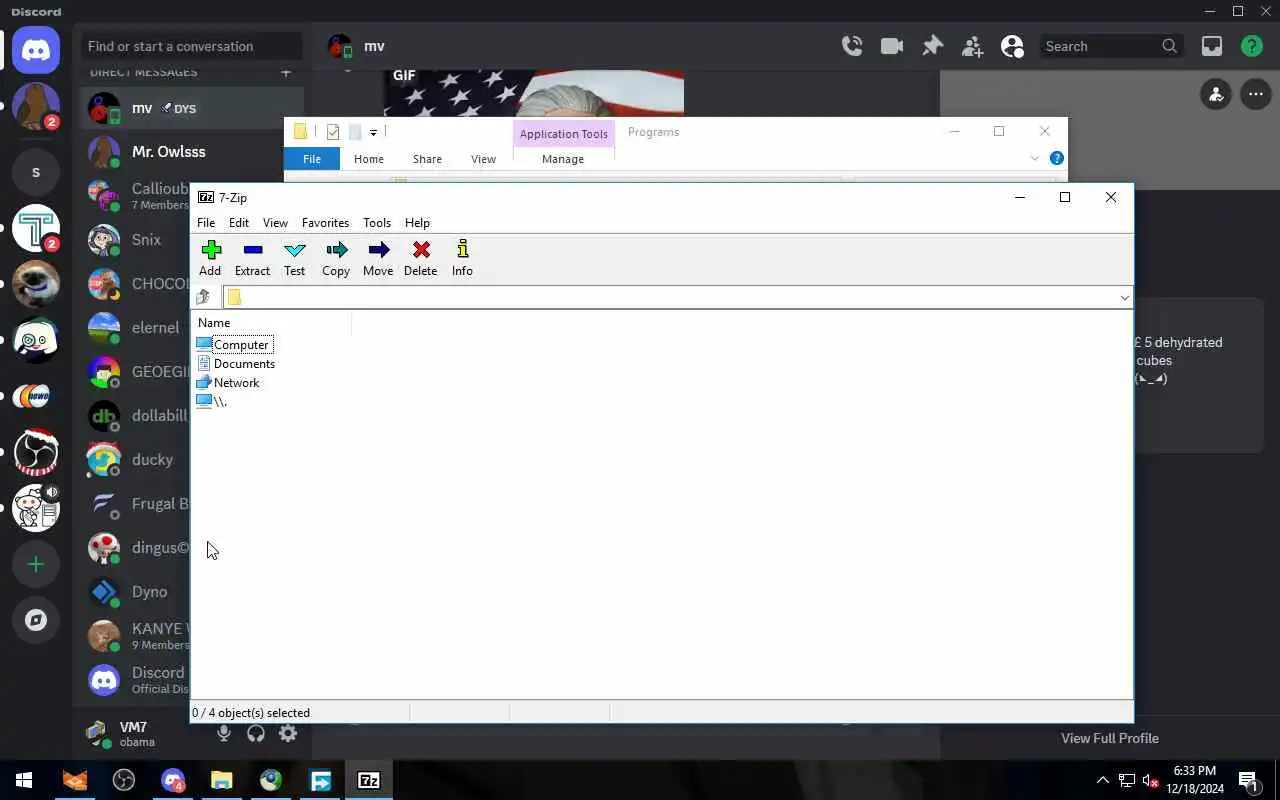The image size is (1280, 800).
Task: Add friends to DM icon
Action: tap(972, 46)
